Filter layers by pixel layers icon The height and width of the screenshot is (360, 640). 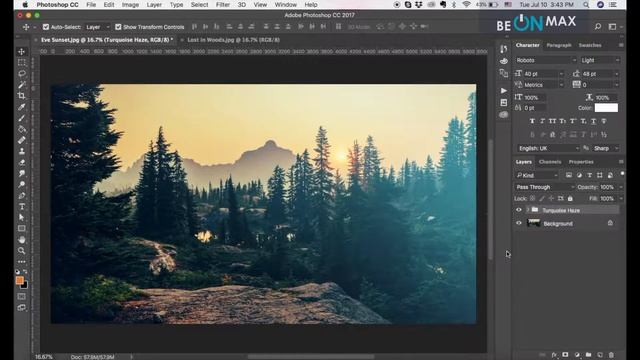pos(569,175)
